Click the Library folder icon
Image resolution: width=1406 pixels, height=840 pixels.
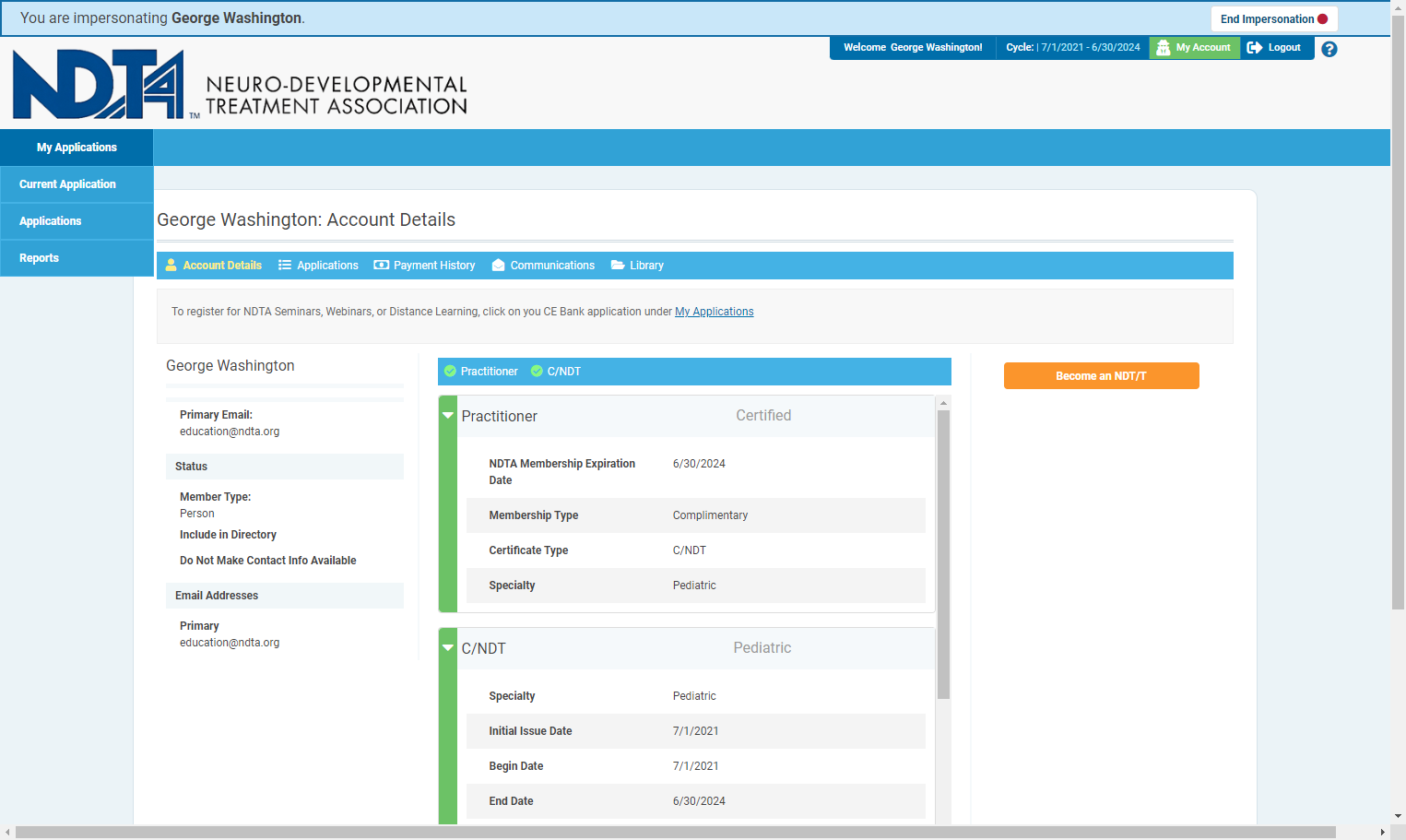618,266
